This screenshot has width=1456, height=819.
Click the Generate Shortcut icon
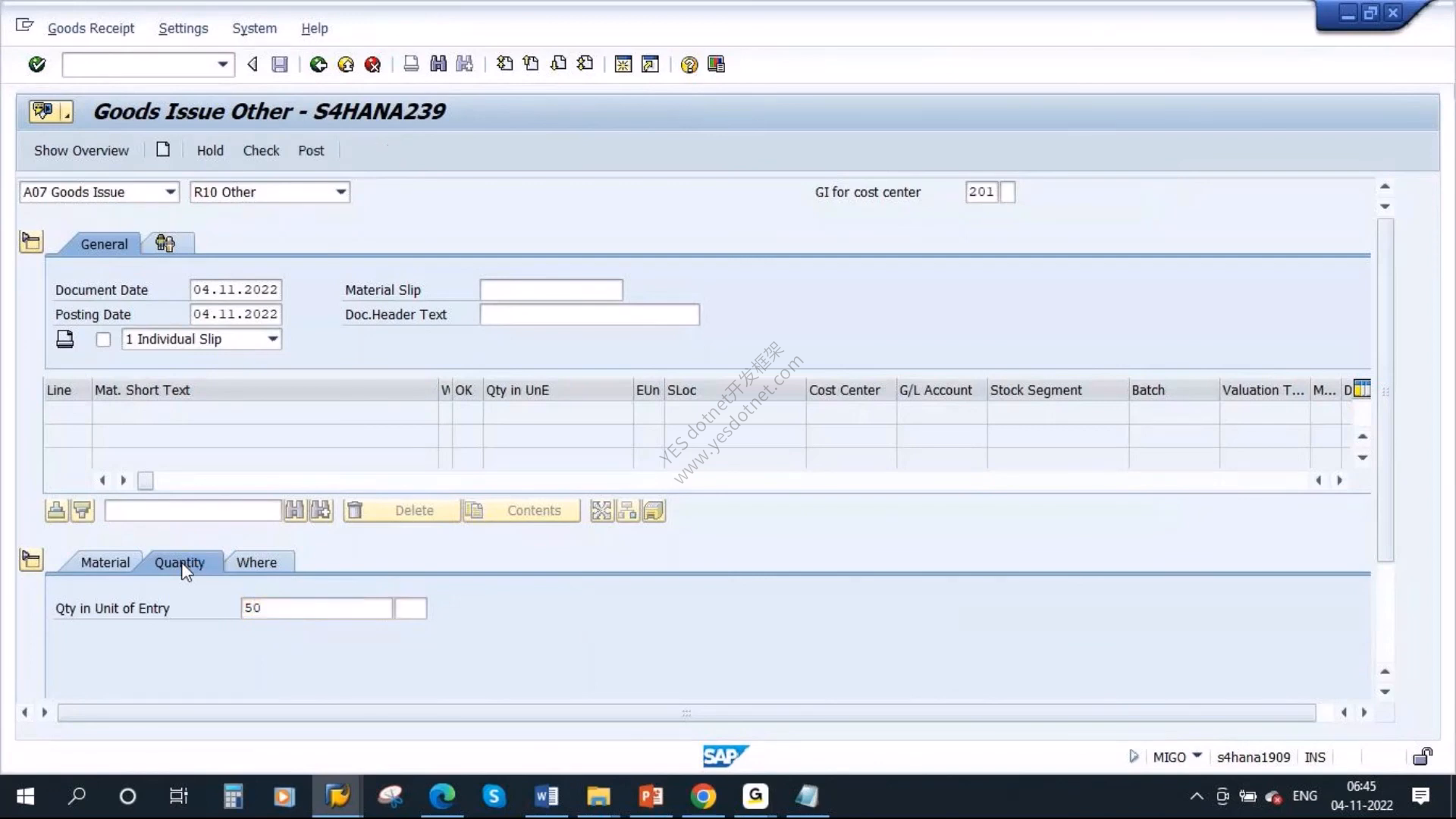coord(650,64)
